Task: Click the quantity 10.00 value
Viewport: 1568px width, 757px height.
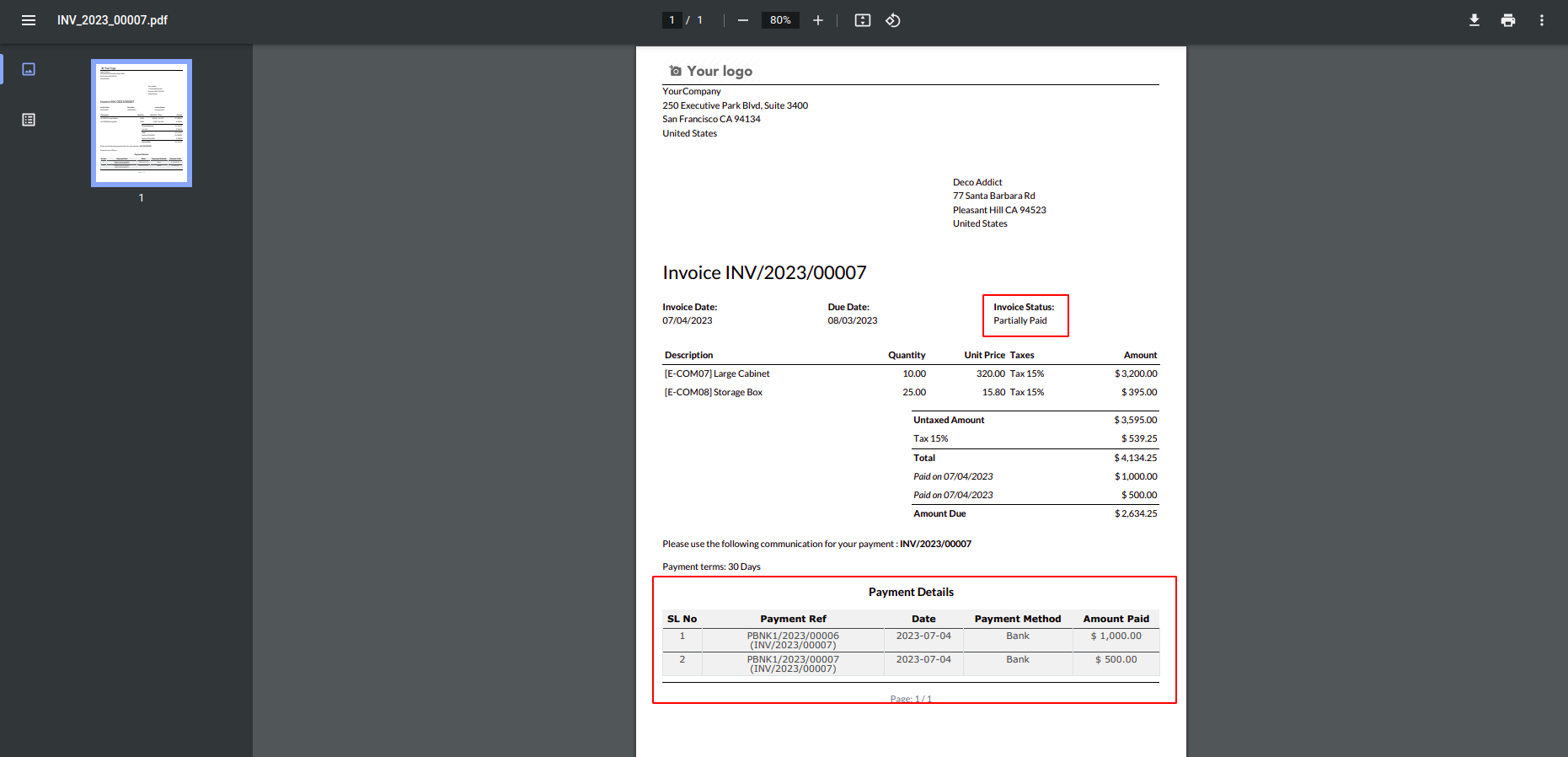Action: [914, 374]
